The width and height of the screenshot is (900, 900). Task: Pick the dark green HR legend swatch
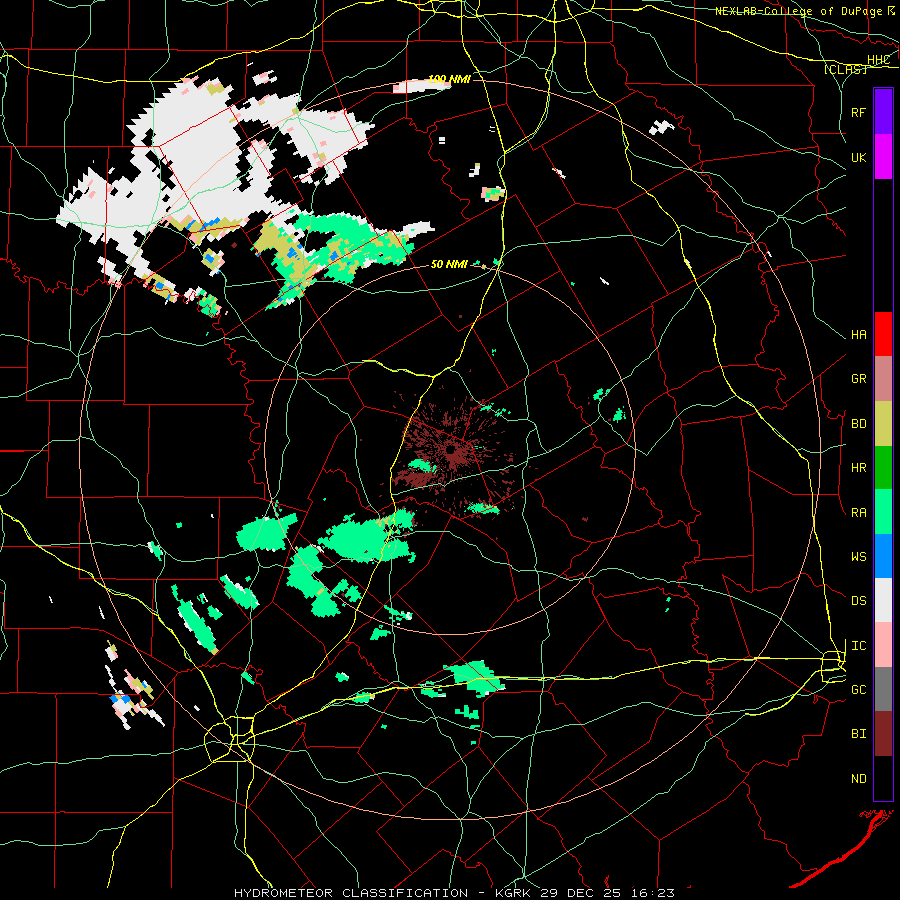coord(883,467)
